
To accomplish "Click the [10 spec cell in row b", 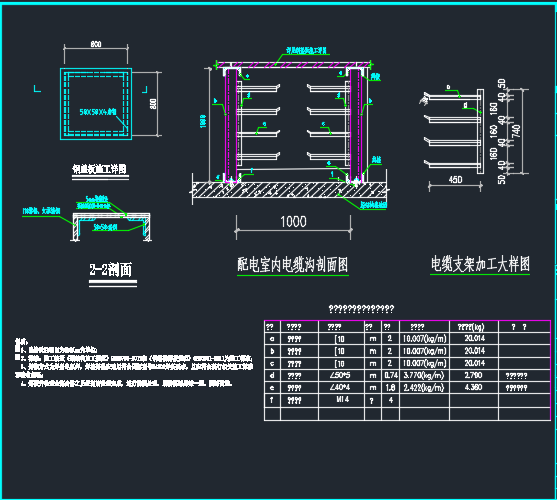I will [x=340, y=351].
